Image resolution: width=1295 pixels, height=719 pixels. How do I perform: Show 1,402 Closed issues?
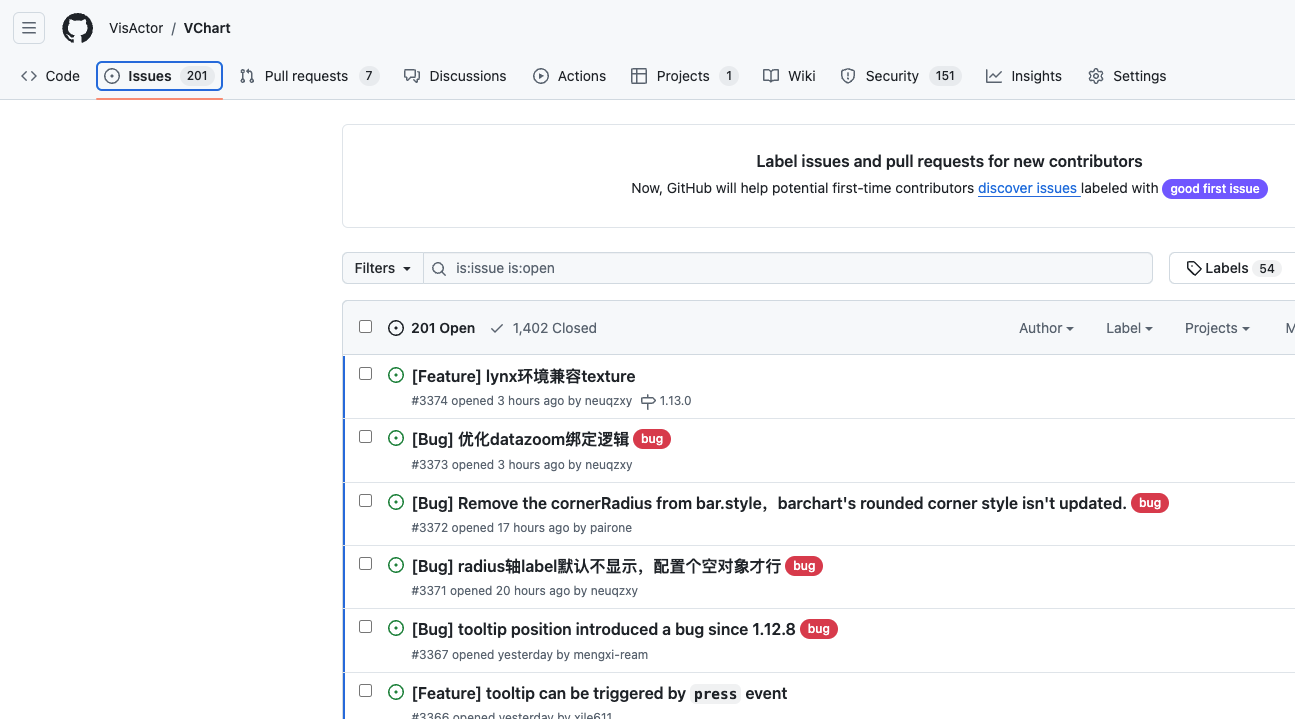click(x=543, y=328)
